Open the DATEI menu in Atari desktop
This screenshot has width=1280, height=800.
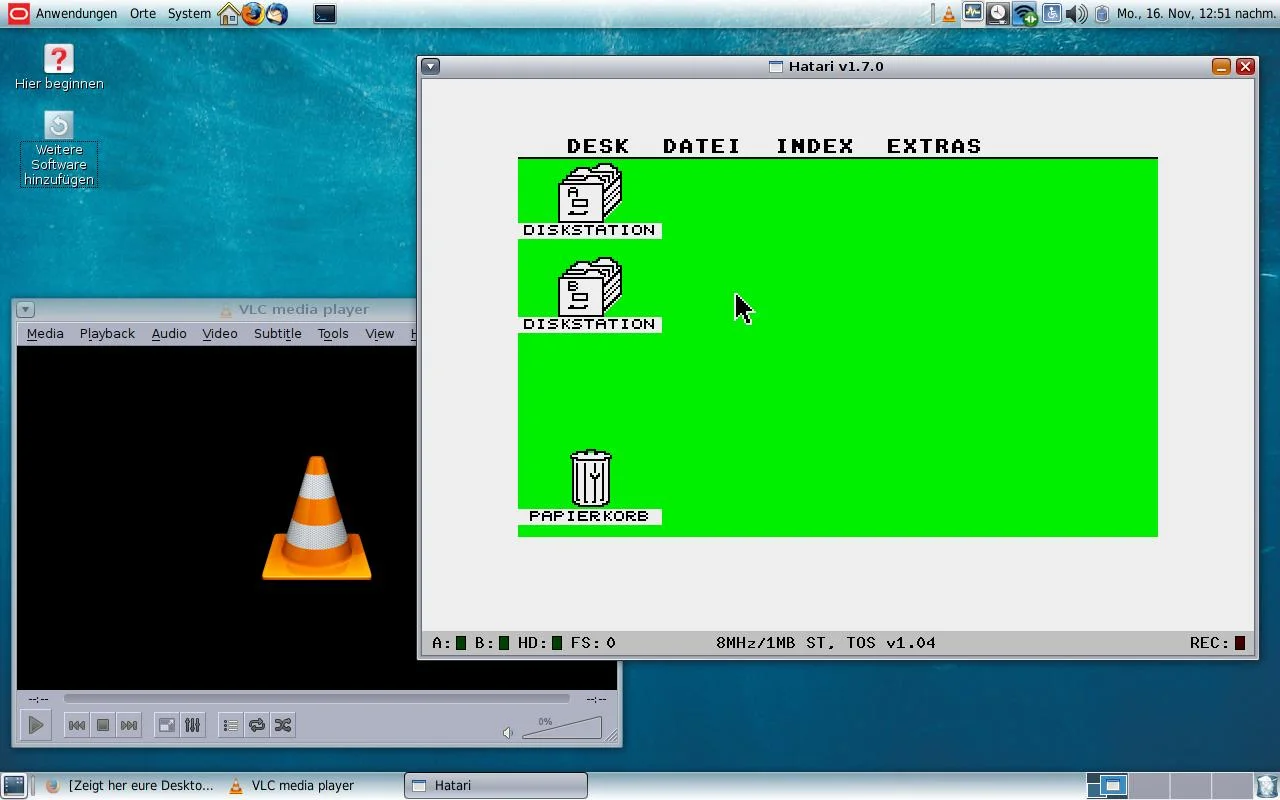click(701, 146)
